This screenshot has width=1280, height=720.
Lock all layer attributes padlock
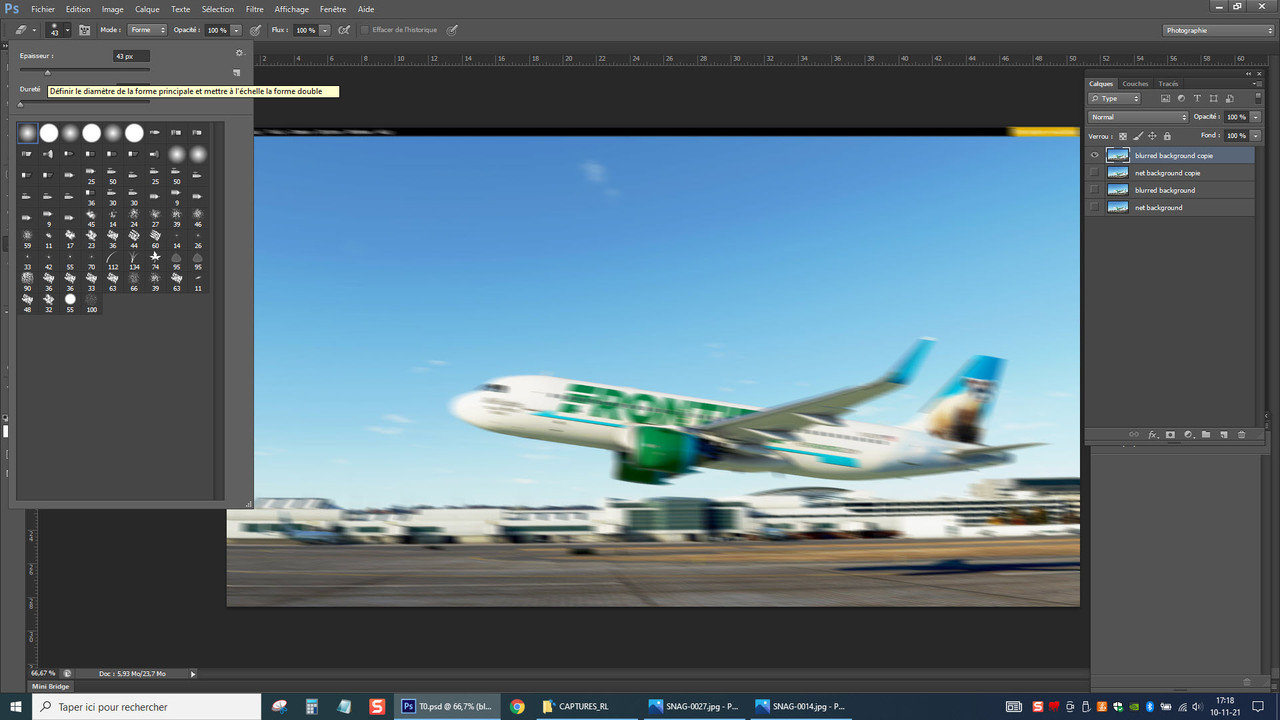point(1167,136)
